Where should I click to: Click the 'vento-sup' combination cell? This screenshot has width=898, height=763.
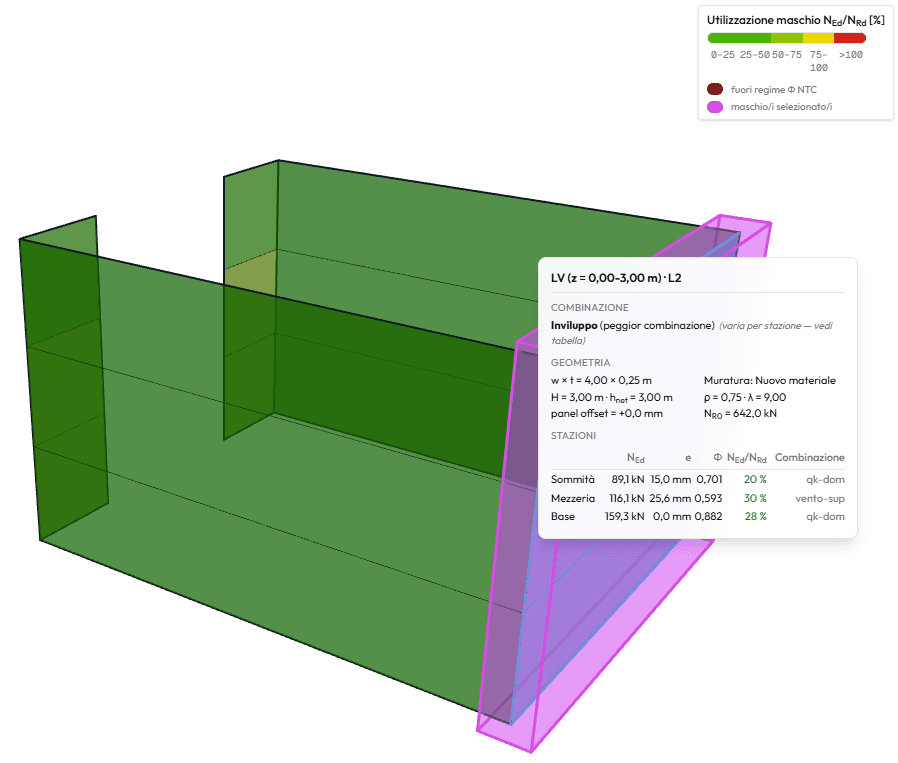tap(820, 498)
